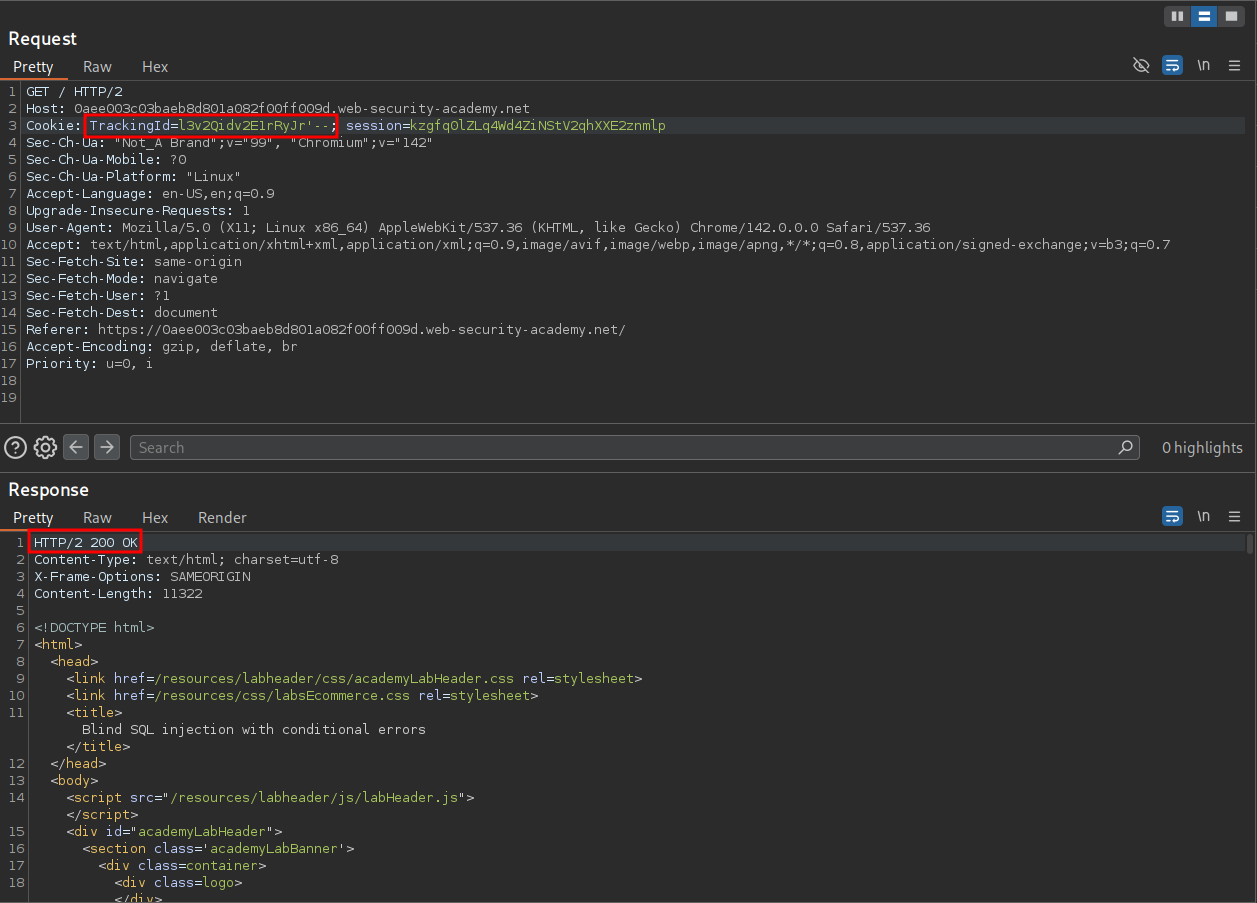Switch Response view to Hex tab
The image size is (1257, 903).
[155, 518]
